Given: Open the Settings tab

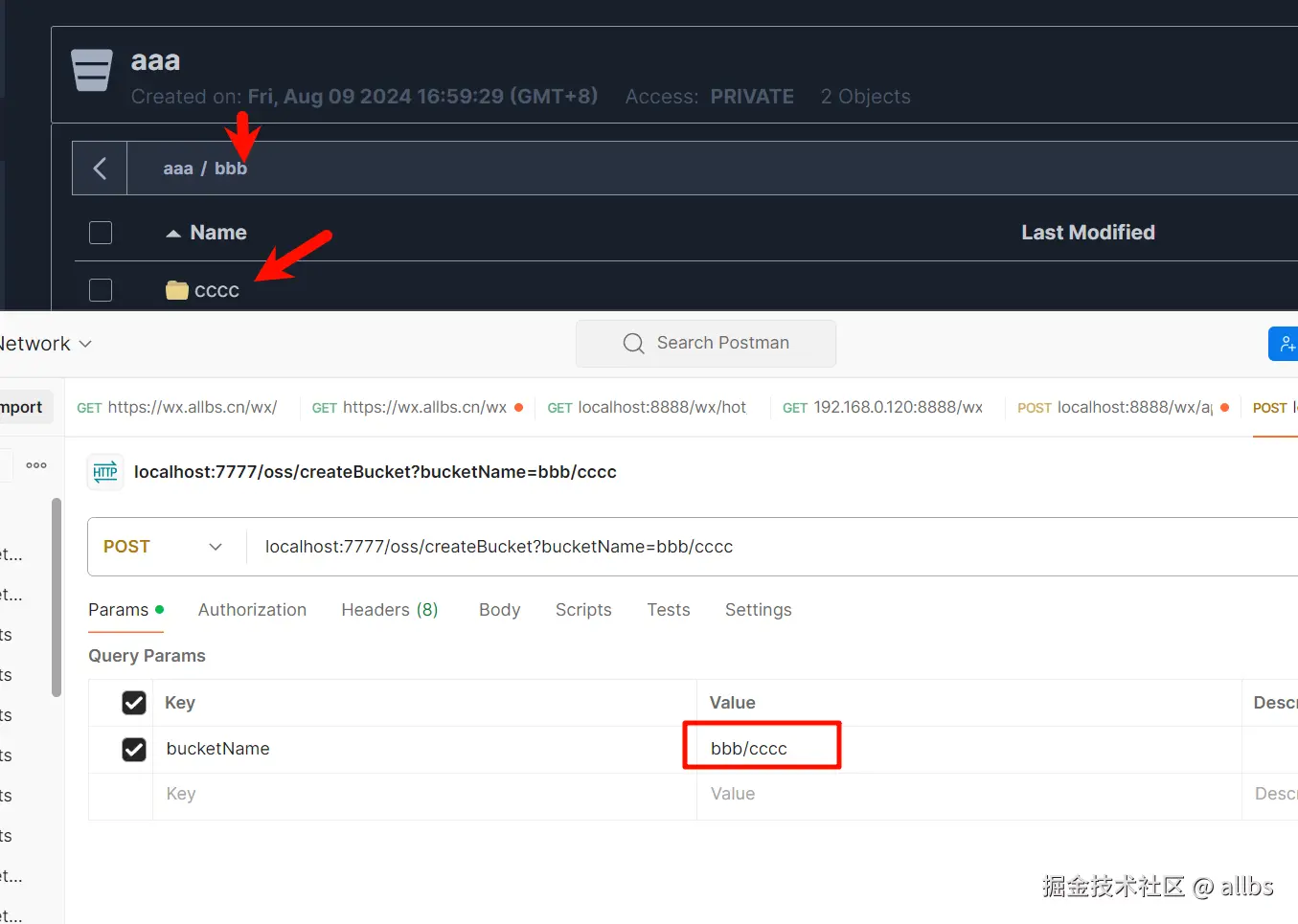Looking at the screenshot, I should (759, 610).
